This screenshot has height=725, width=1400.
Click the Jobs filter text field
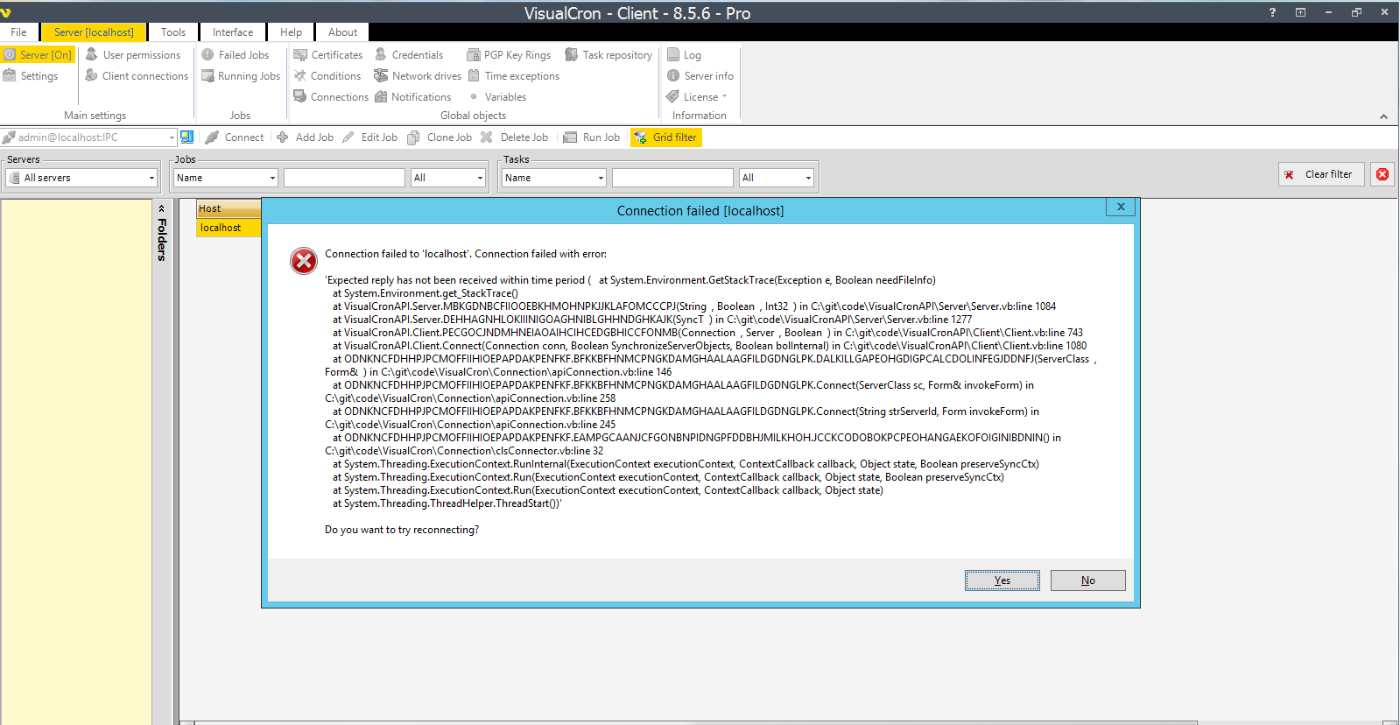[344, 178]
